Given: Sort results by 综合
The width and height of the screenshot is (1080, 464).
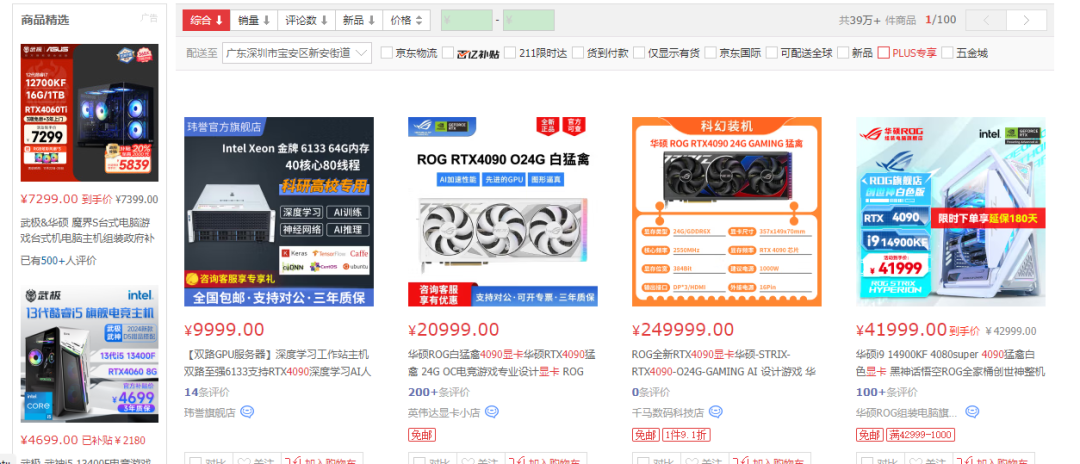Looking at the screenshot, I should click(206, 20).
